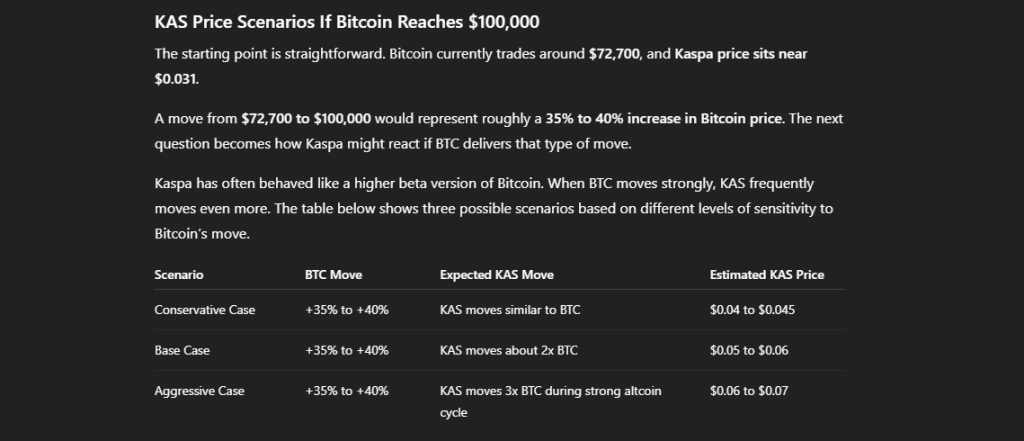
Task: Select the "Conservative Case" table cell
Action: tap(204, 310)
